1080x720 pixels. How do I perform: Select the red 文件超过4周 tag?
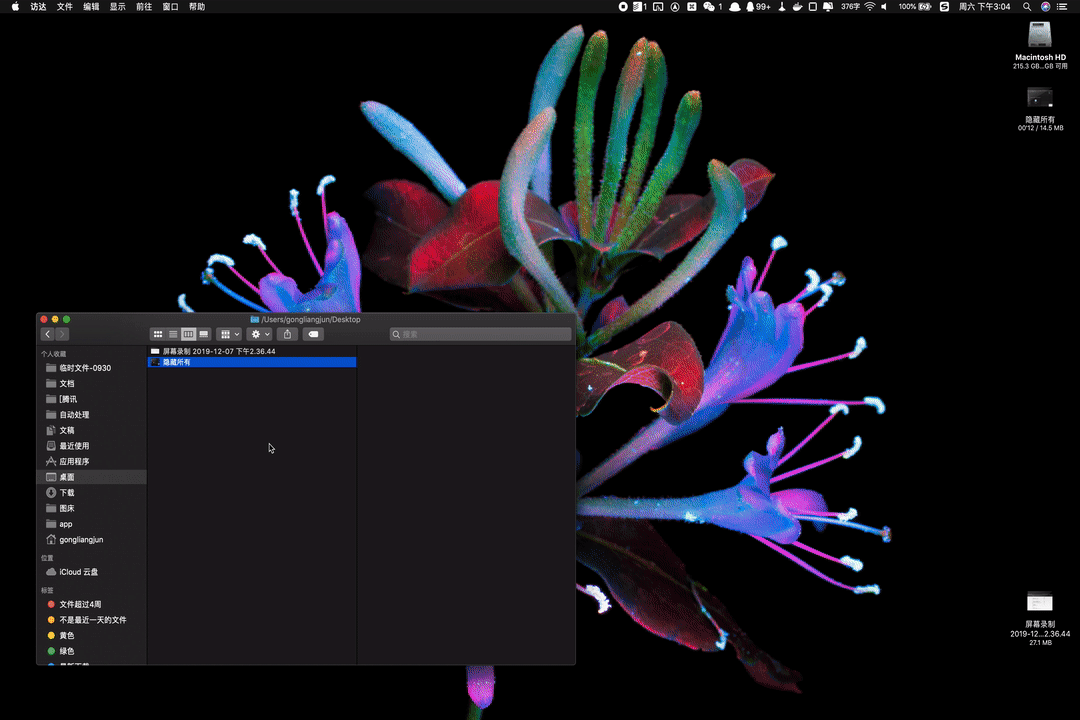(x=79, y=604)
